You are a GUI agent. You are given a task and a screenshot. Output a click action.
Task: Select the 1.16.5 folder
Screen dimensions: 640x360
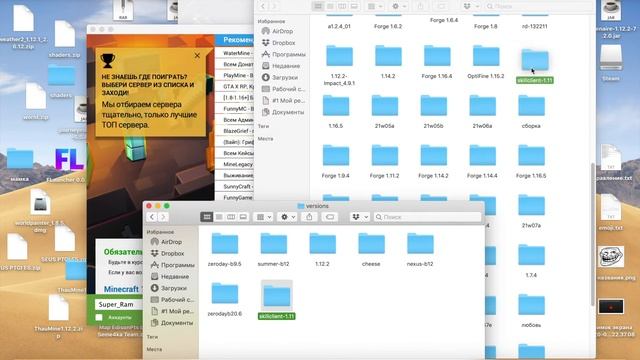336,112
